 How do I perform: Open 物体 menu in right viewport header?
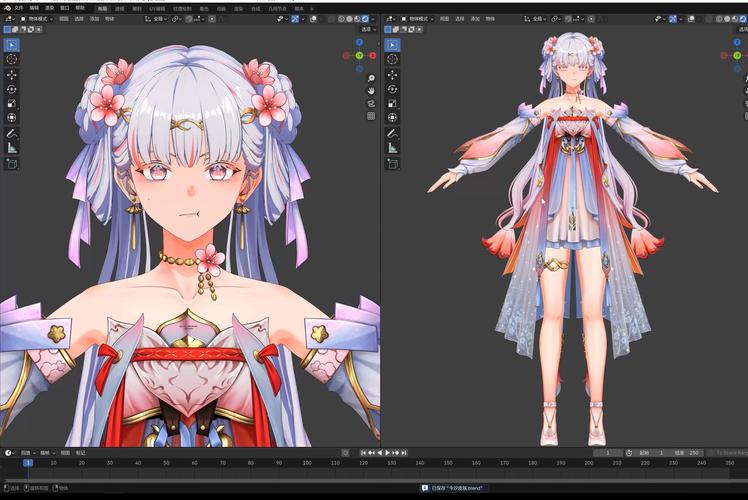click(490, 19)
